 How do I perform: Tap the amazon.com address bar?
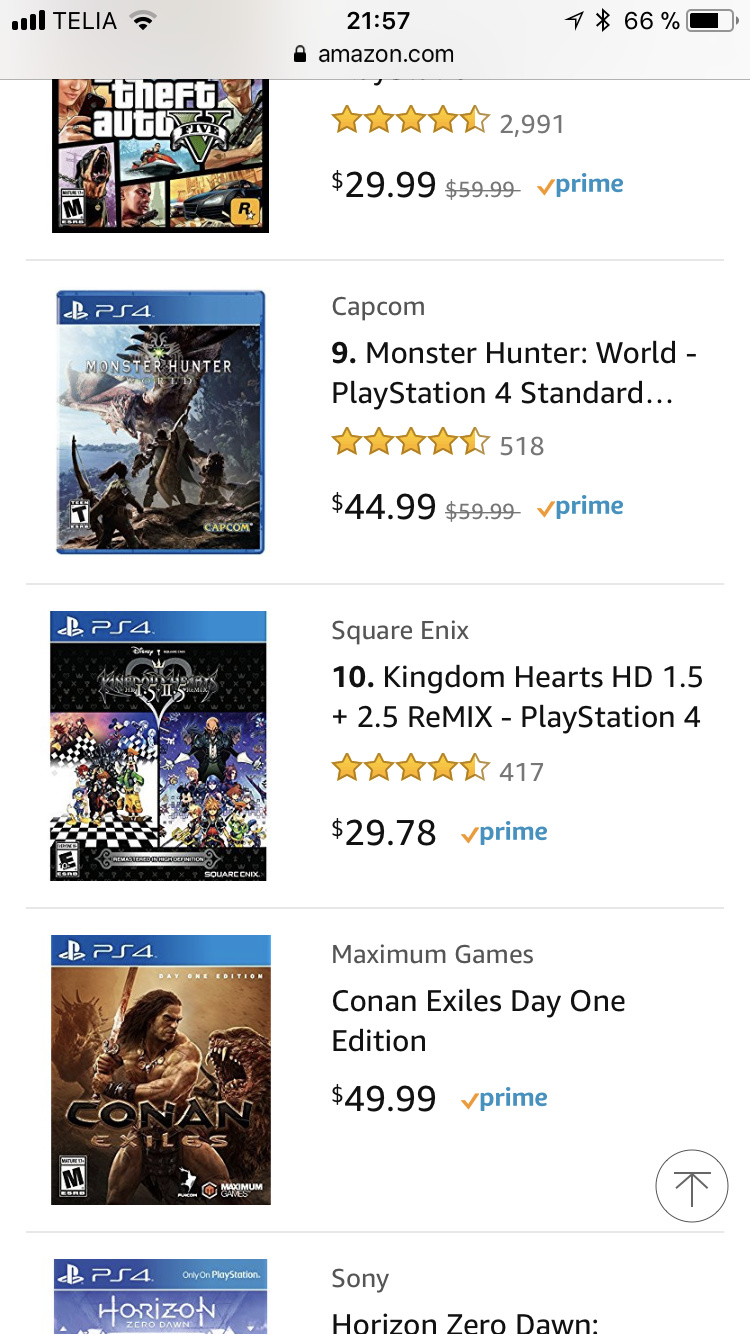pyautogui.click(x=375, y=55)
